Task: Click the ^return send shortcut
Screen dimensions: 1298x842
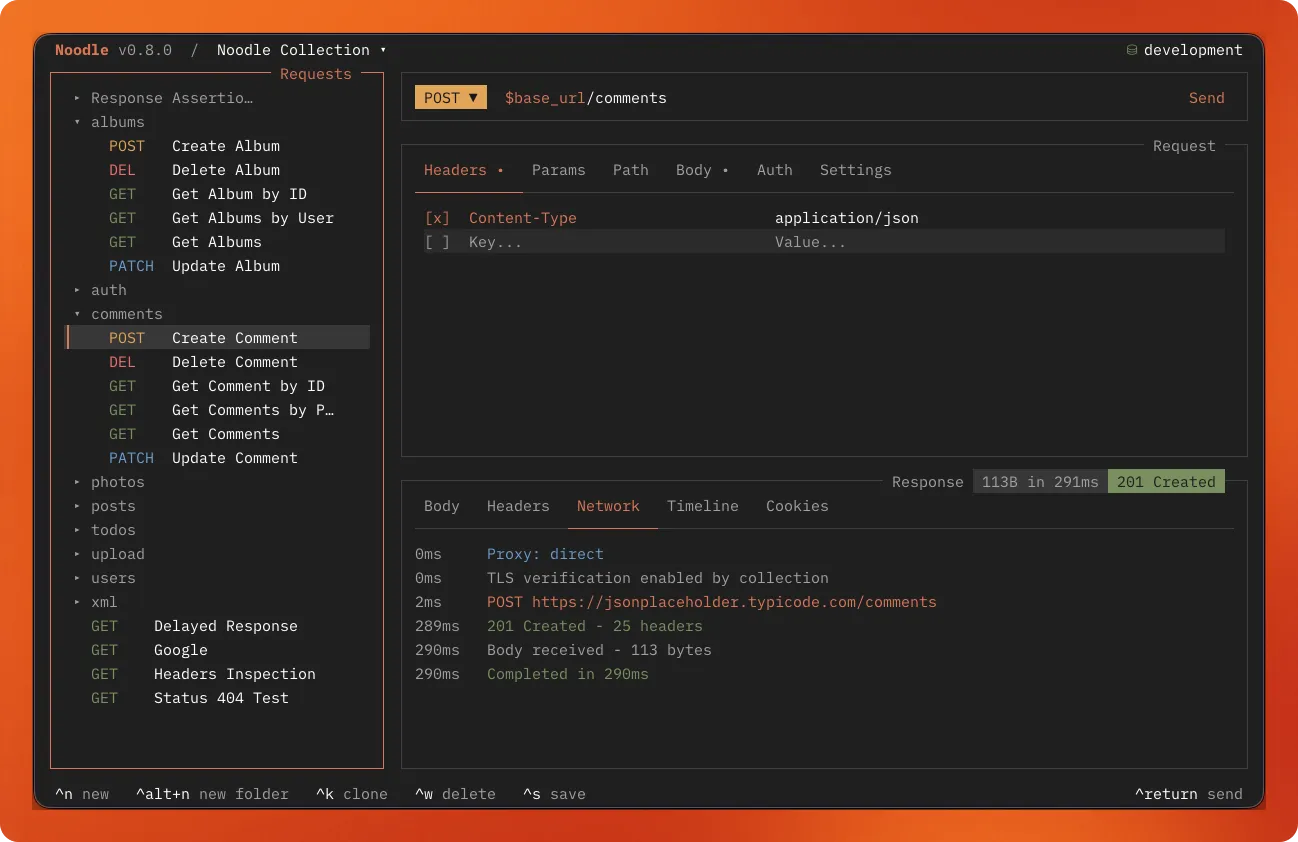Action: tap(1189, 794)
